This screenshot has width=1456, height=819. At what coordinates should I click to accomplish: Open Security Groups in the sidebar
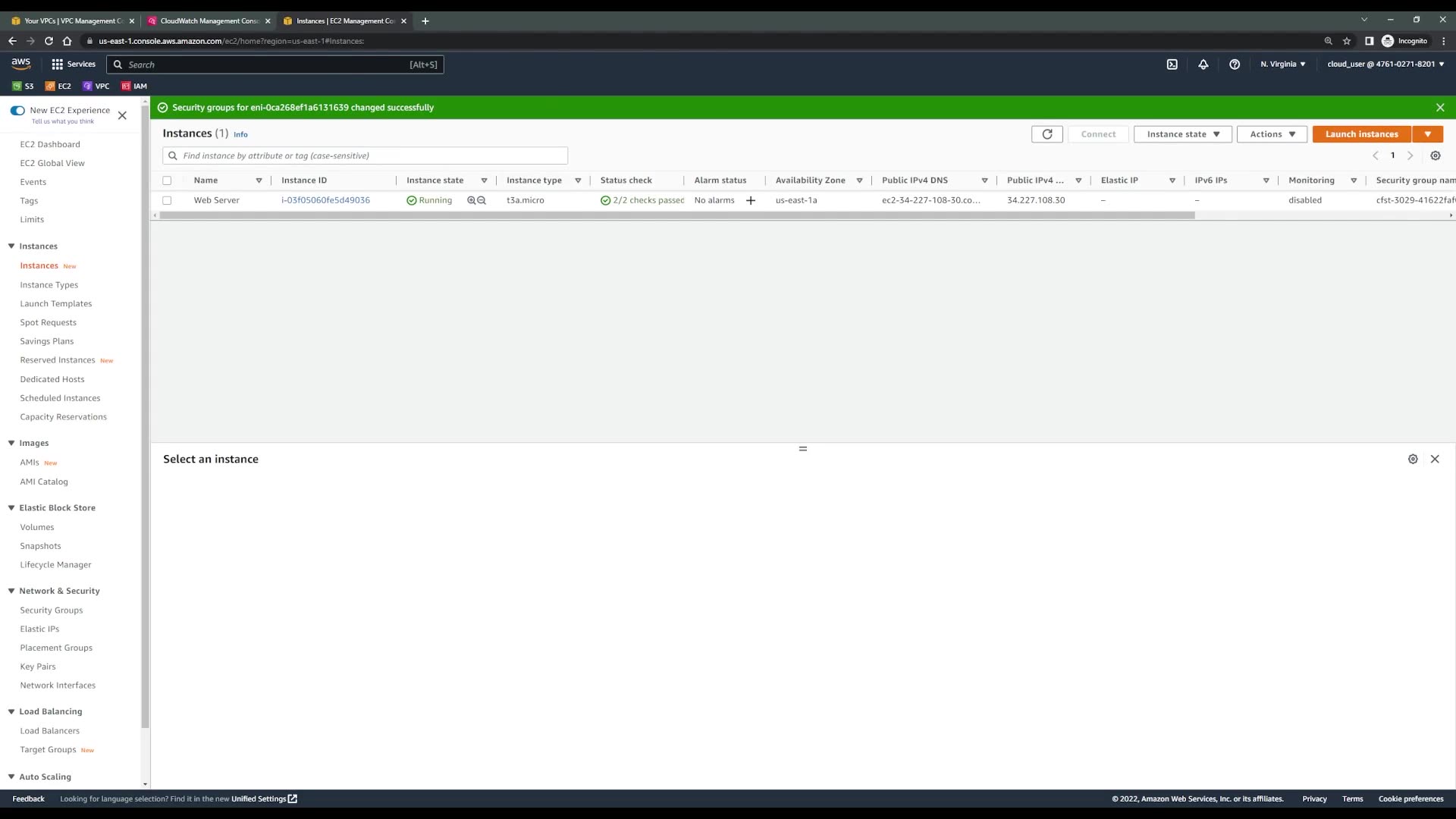tap(52, 610)
